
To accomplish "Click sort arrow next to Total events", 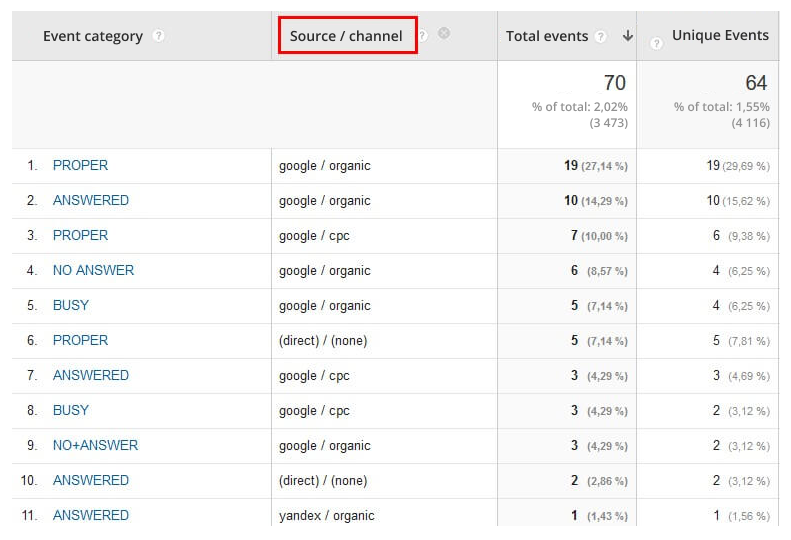I will (x=627, y=36).
